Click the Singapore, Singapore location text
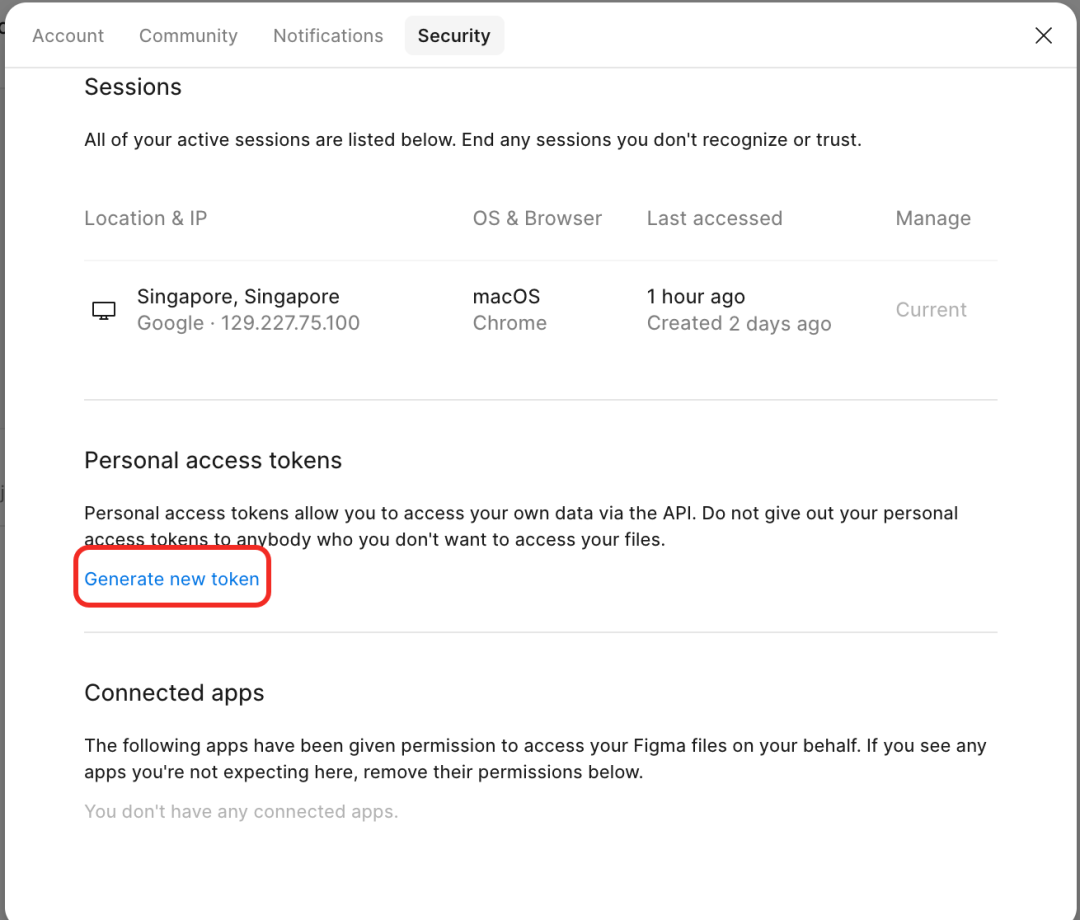 [x=238, y=297]
